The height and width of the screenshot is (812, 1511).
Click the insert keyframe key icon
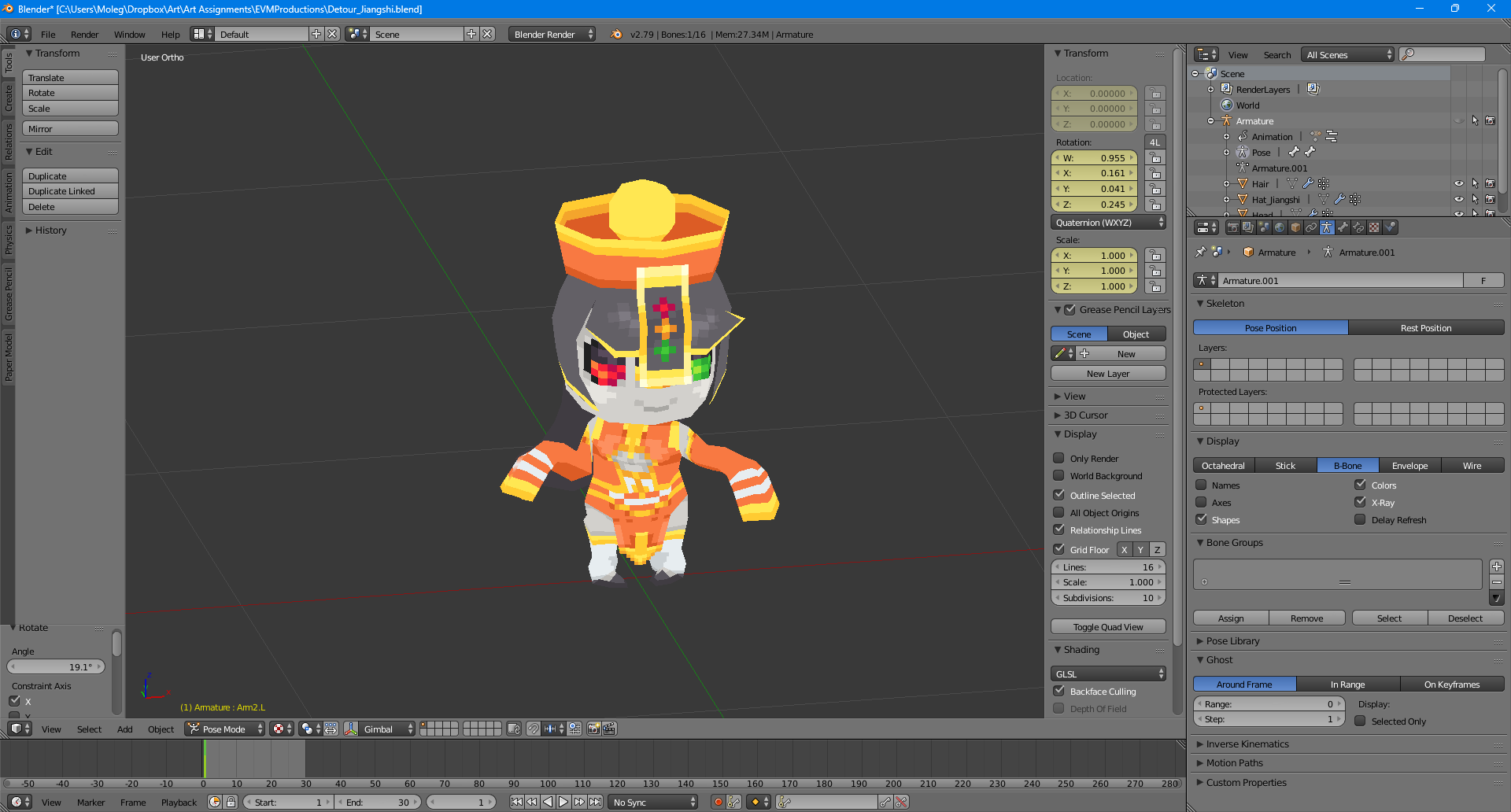point(885,802)
